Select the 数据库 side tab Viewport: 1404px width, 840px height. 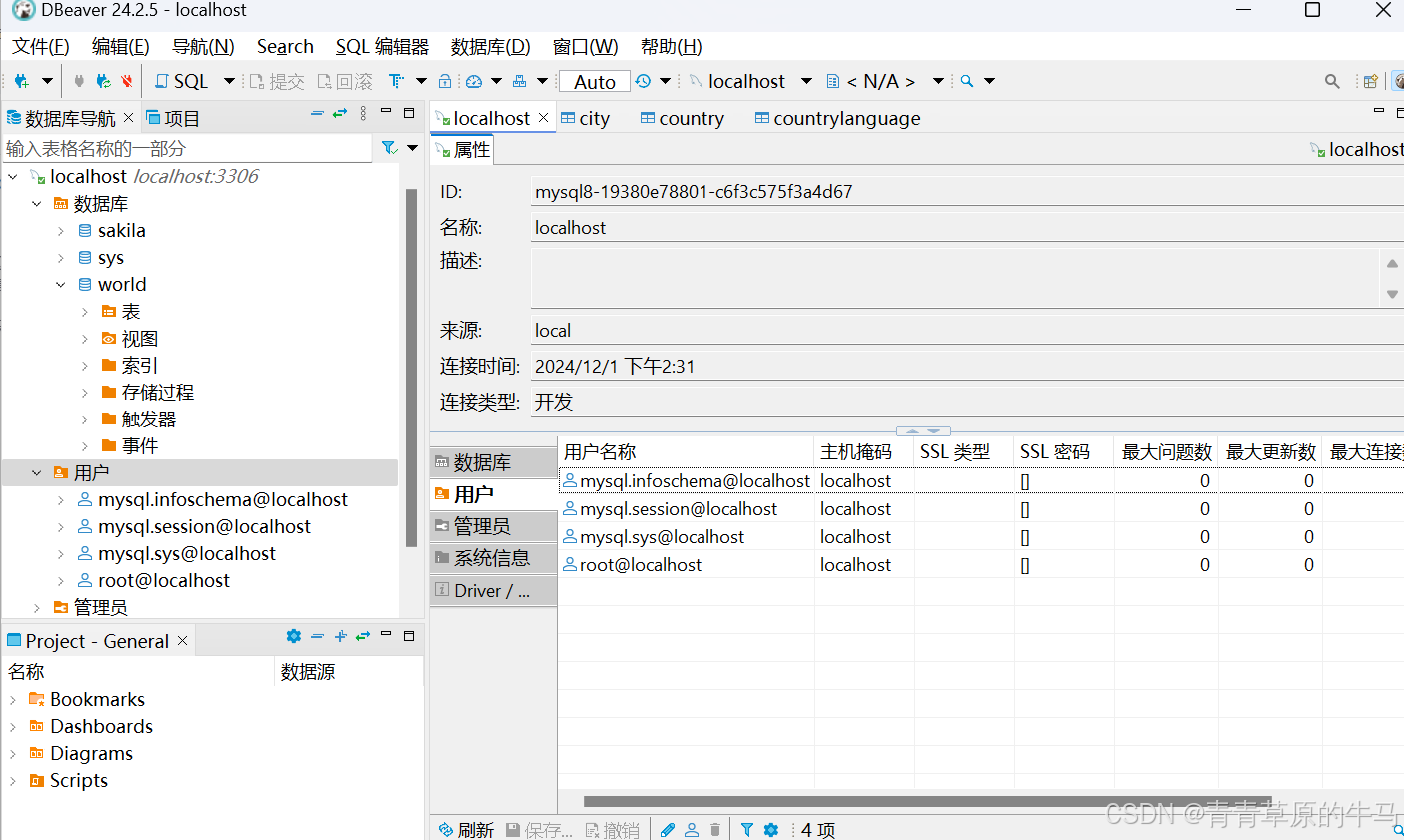493,462
